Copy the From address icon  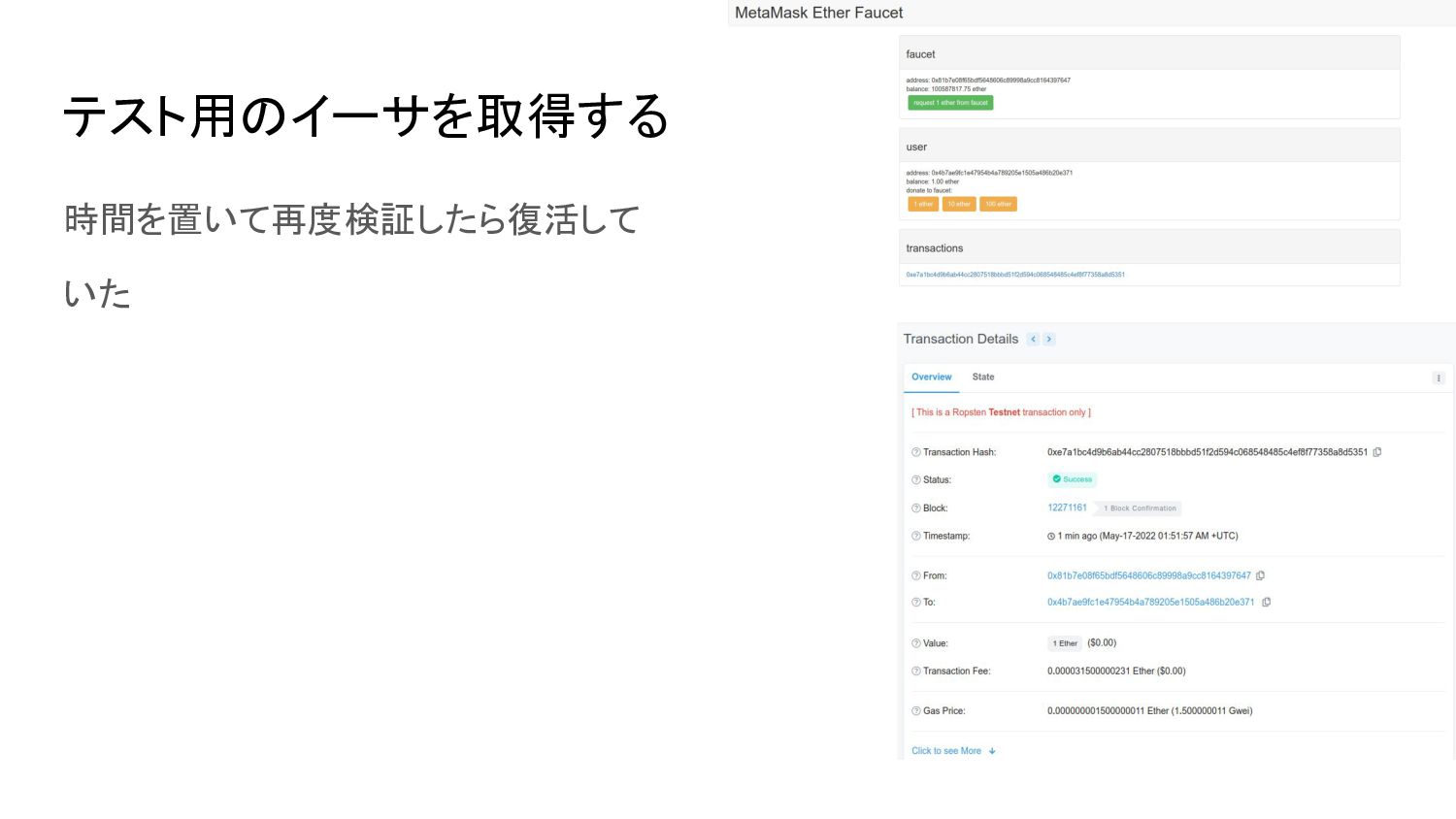1260,575
